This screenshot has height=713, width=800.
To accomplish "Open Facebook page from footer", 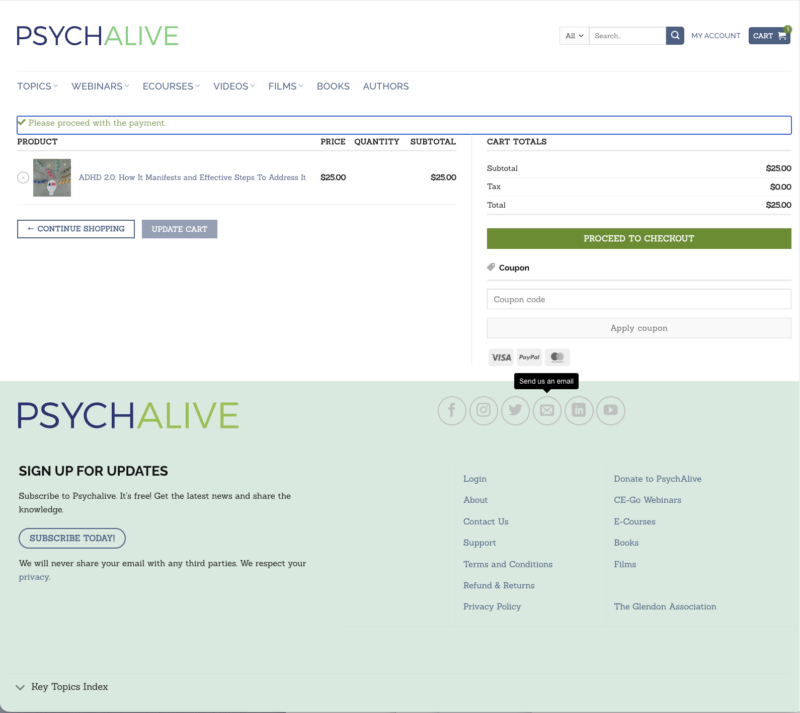I will 452,410.
